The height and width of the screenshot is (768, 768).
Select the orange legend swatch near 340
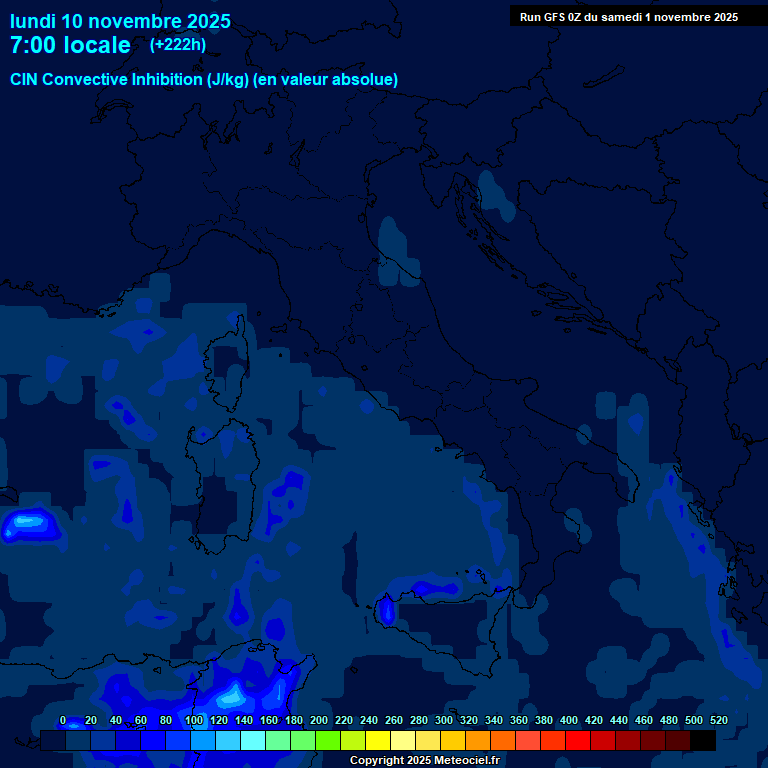[x=503, y=740]
